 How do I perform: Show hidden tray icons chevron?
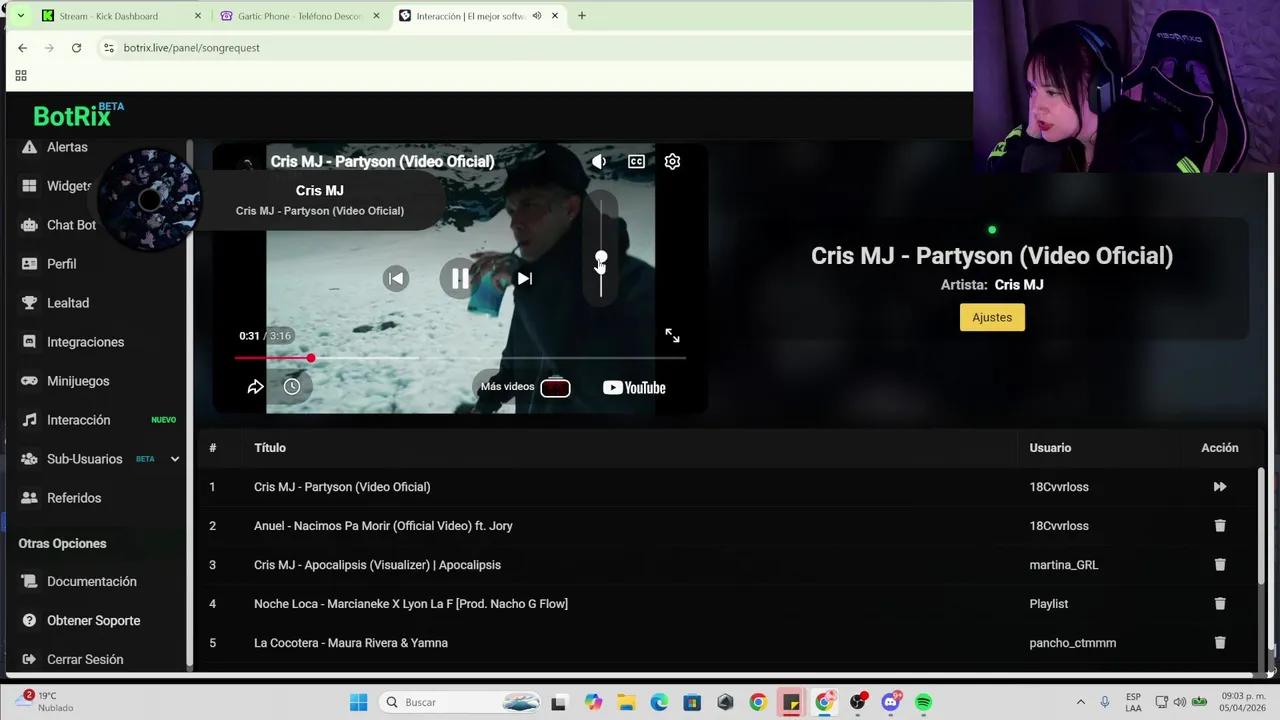(x=1080, y=702)
